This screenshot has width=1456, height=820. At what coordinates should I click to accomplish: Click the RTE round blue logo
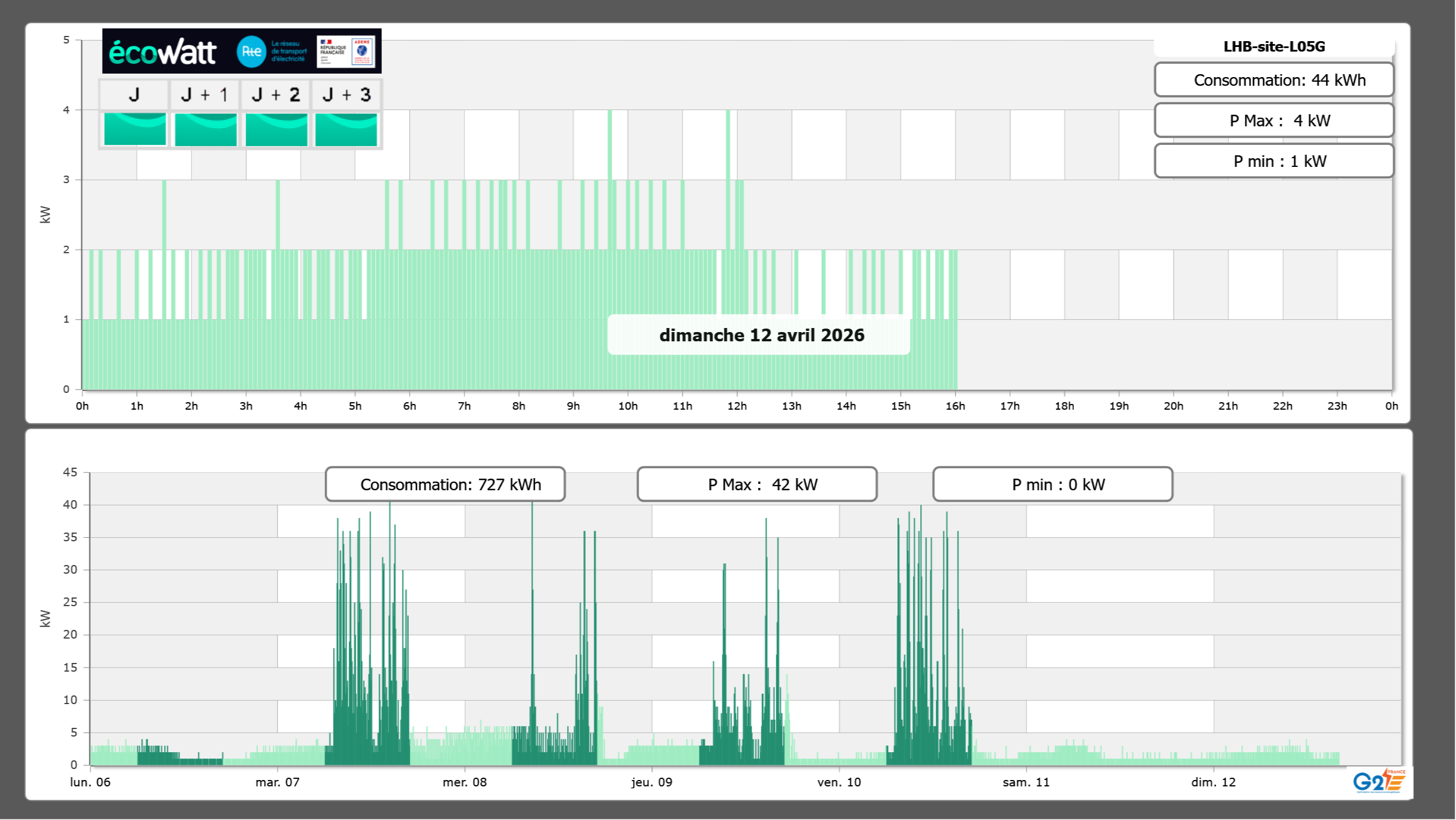click(x=251, y=52)
